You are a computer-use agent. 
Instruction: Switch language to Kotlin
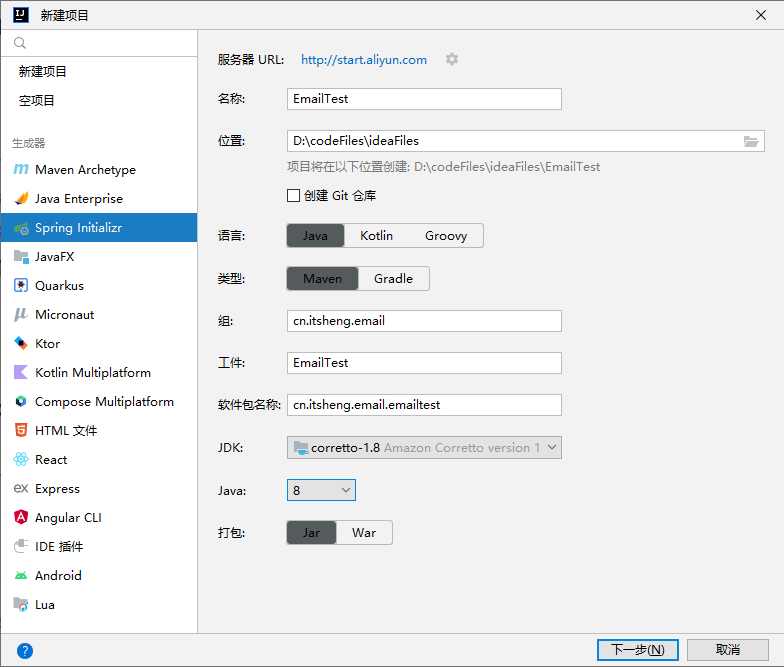(376, 236)
